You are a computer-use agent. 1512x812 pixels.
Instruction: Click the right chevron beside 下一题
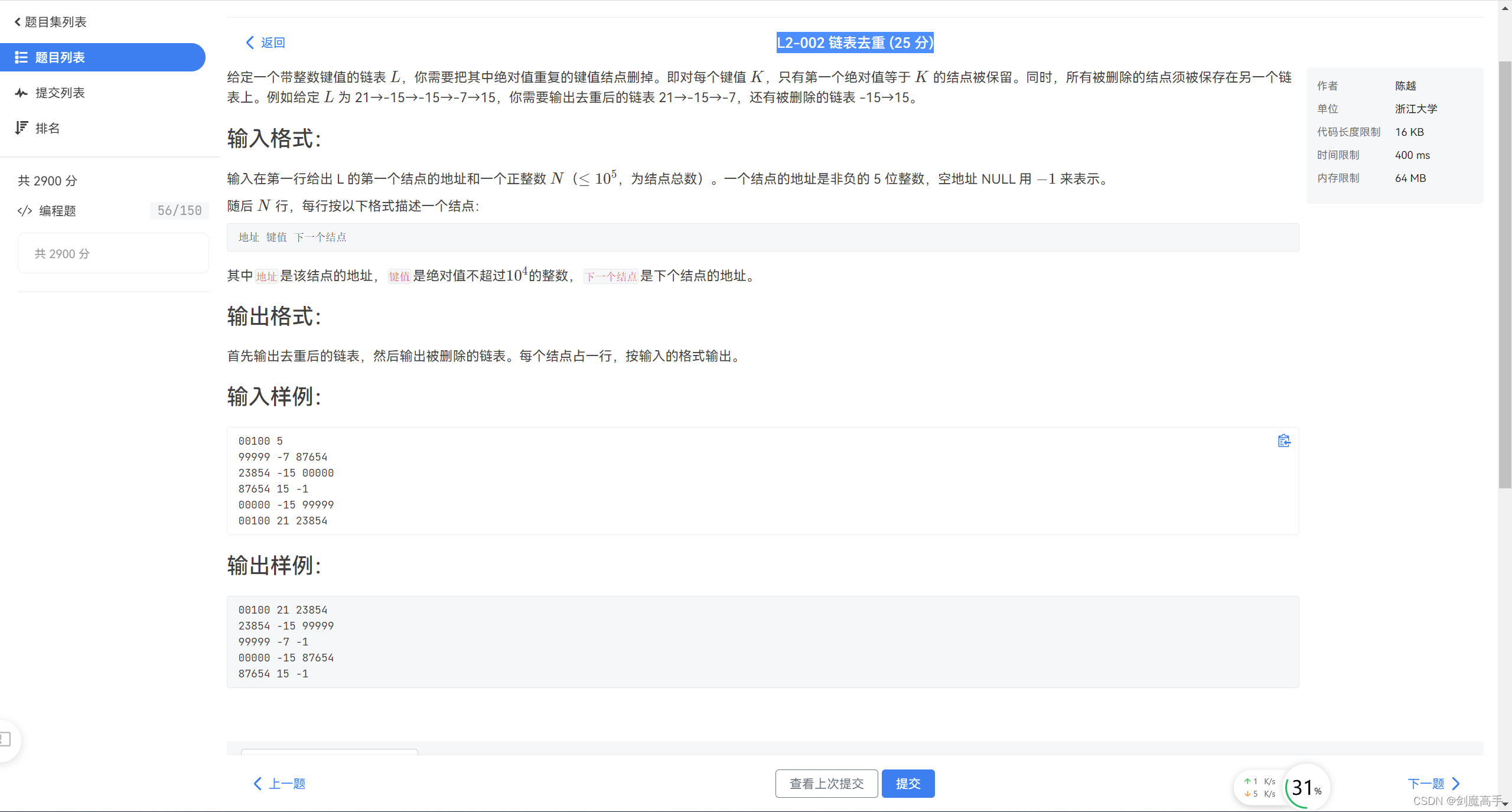1456,784
